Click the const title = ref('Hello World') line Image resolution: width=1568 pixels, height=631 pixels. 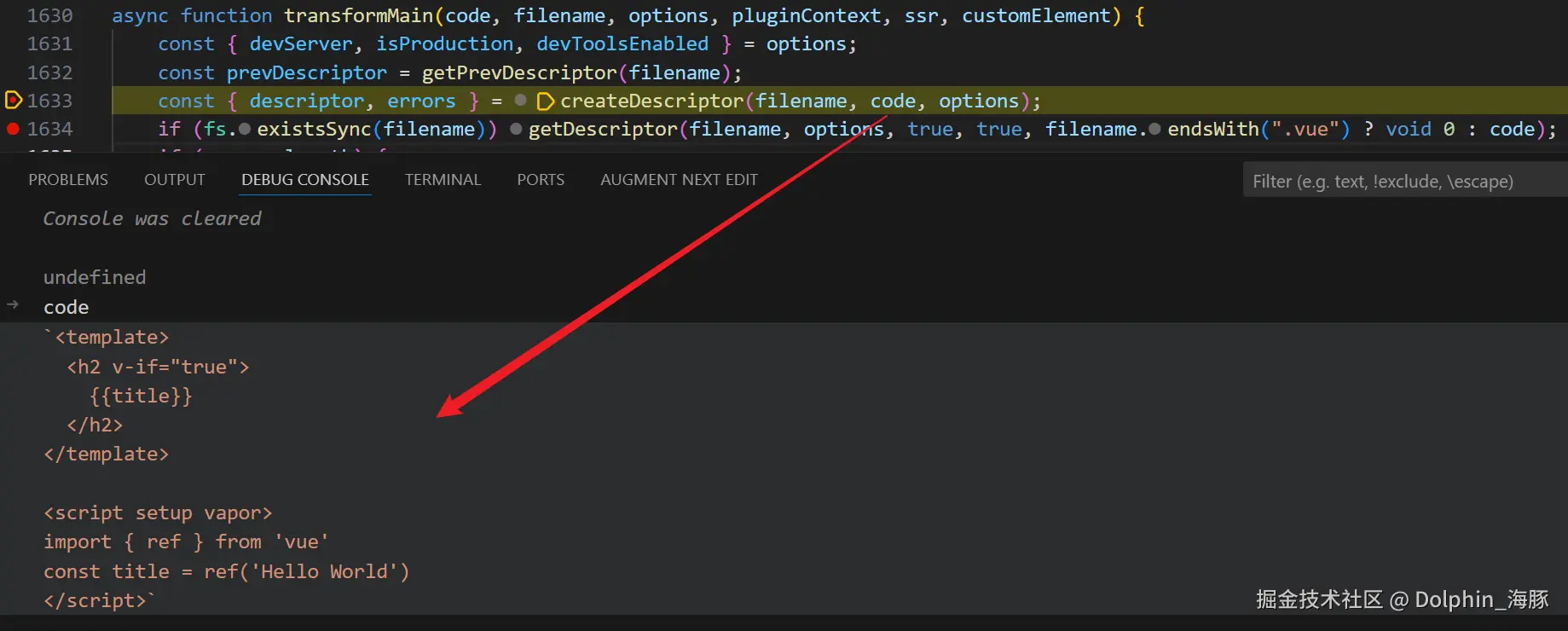pyautogui.click(x=226, y=571)
